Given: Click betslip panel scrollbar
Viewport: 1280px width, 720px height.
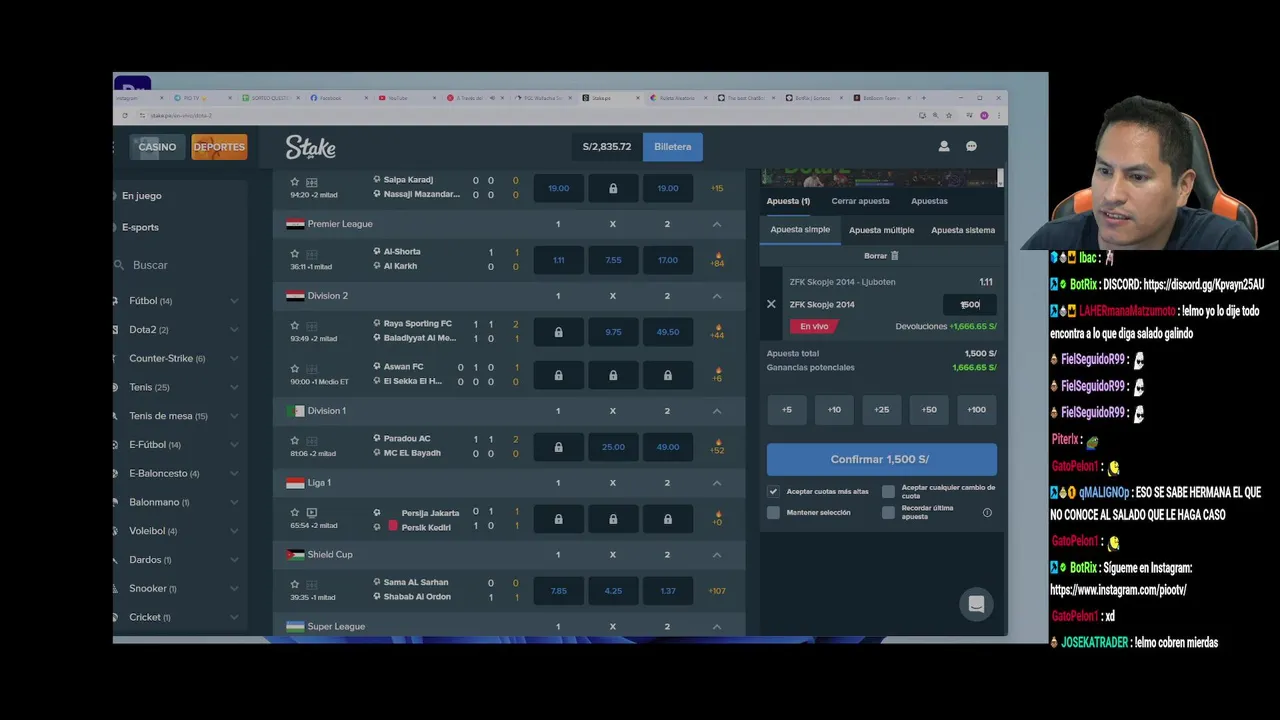Looking at the screenshot, I should click(x=1001, y=177).
